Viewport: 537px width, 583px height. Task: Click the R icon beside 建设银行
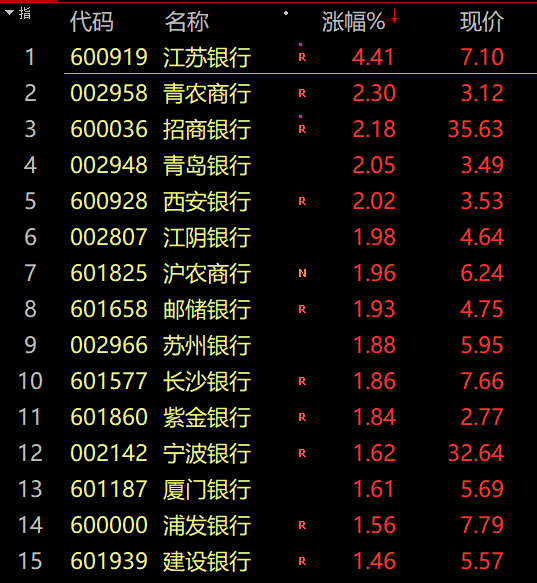(302, 561)
